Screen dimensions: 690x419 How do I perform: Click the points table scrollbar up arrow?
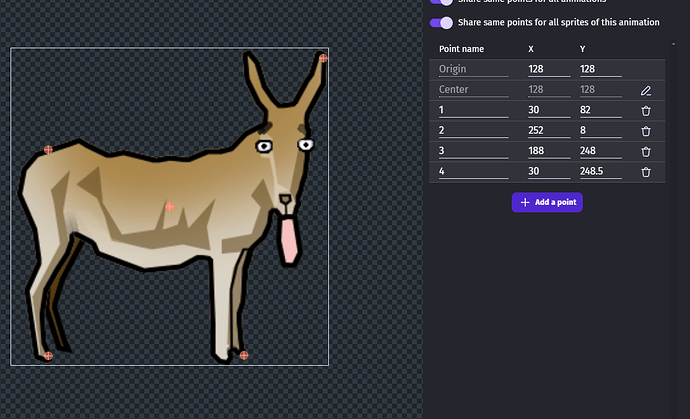point(673,44)
